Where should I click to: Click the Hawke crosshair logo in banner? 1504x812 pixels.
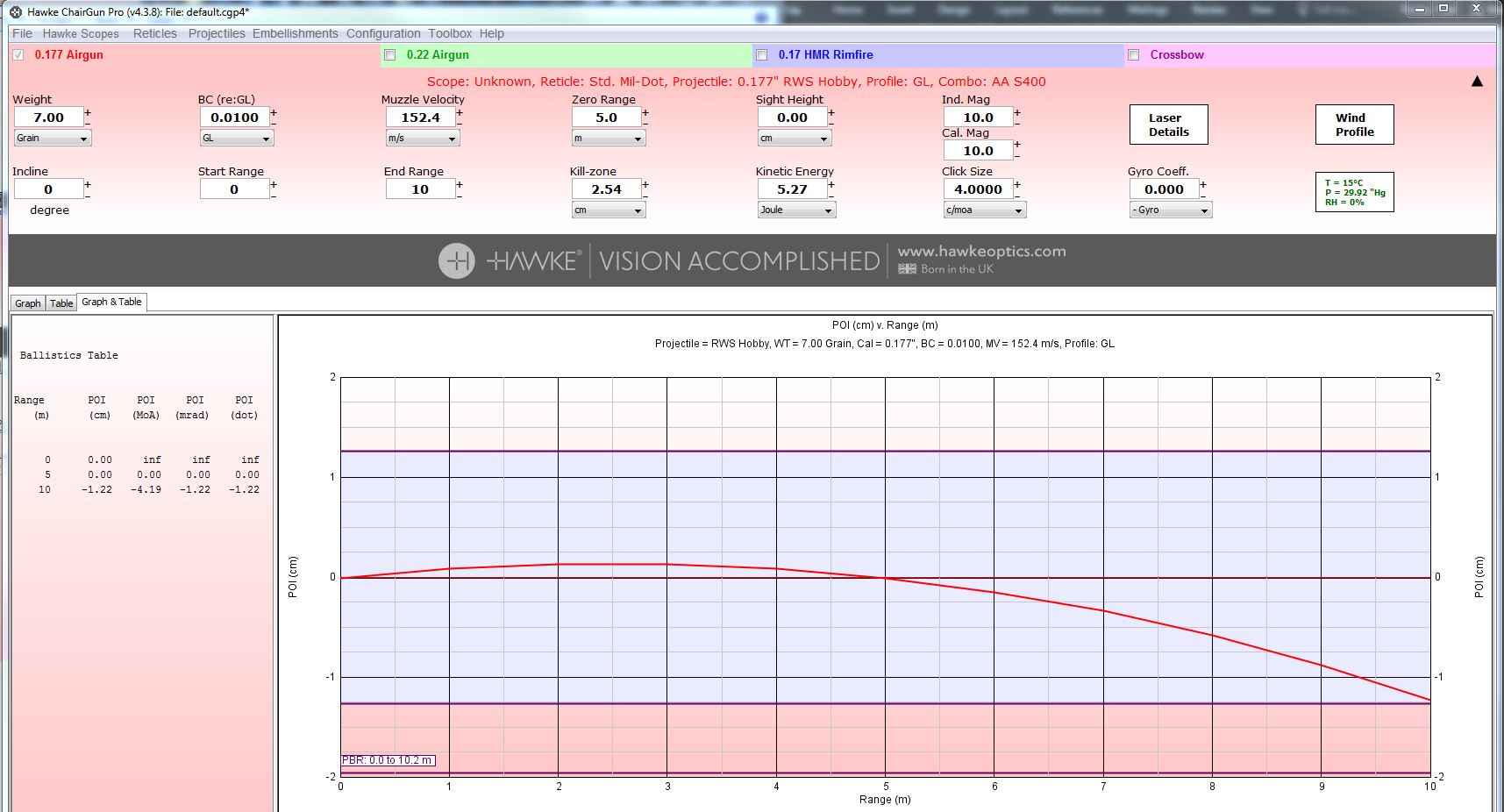(456, 260)
